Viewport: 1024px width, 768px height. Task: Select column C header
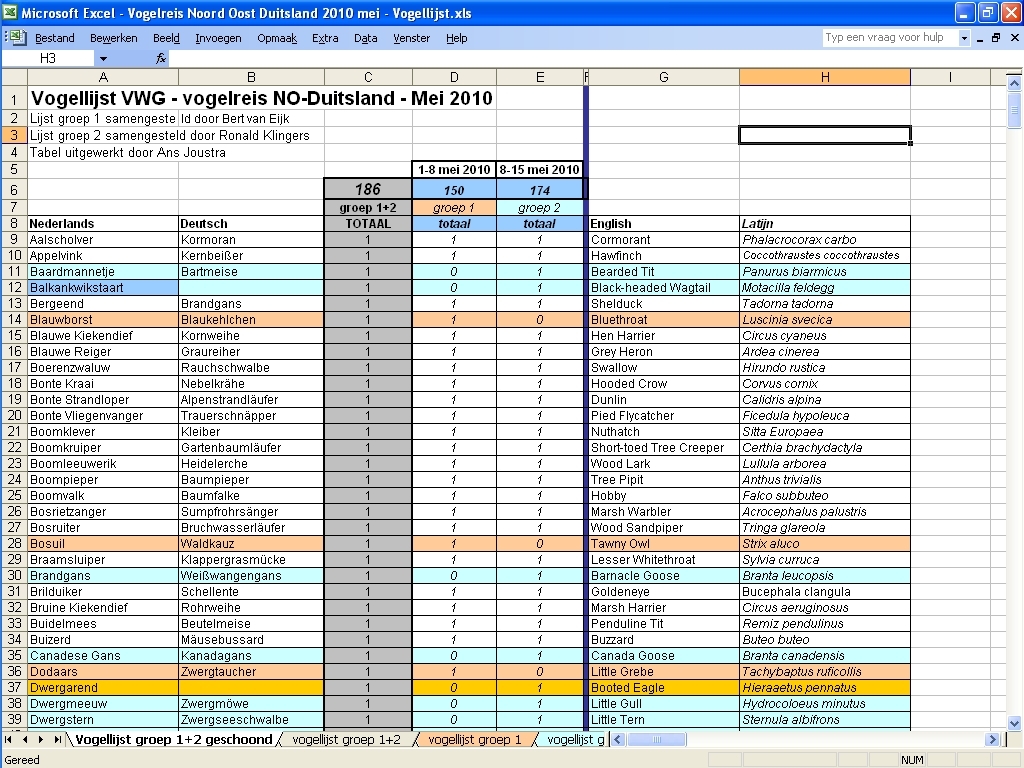[x=368, y=77]
